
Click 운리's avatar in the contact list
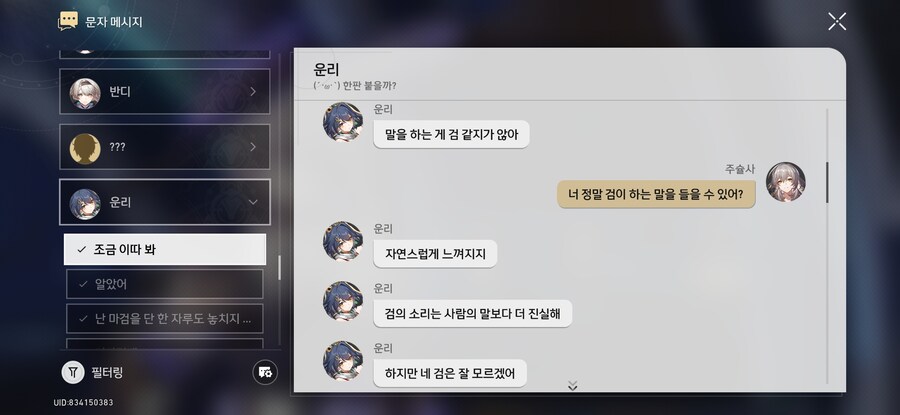(x=85, y=204)
